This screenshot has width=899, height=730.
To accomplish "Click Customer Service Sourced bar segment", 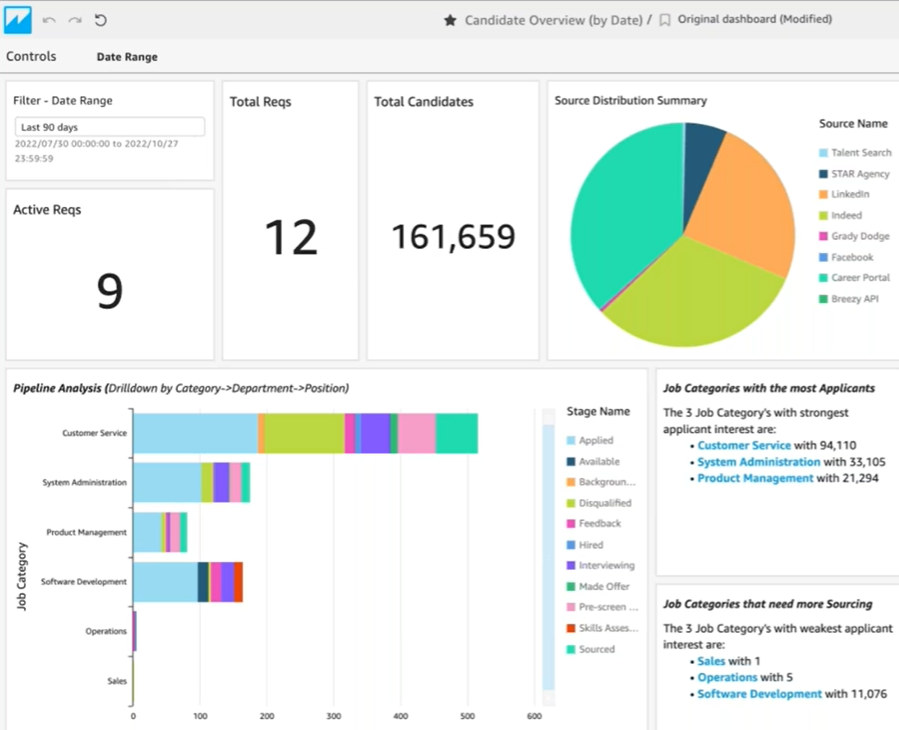I will [x=456, y=434].
